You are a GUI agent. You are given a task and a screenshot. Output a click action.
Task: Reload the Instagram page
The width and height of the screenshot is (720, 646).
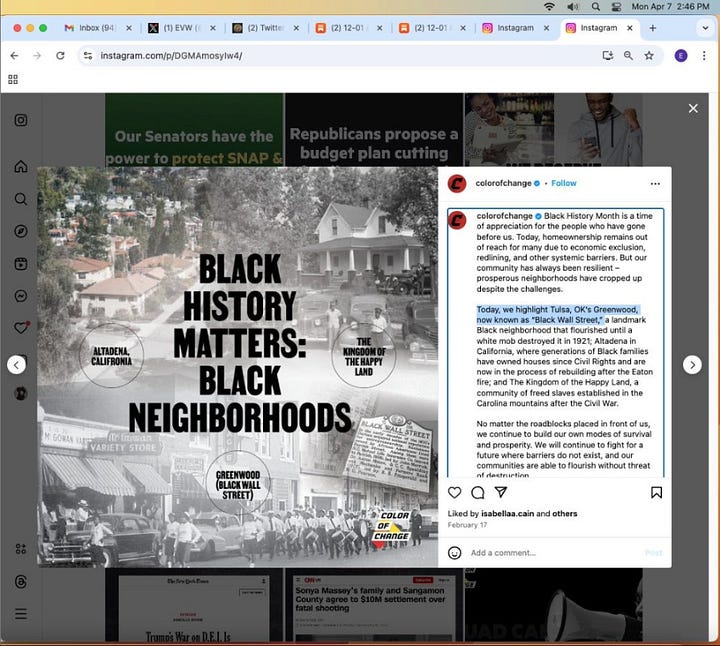[x=60, y=56]
